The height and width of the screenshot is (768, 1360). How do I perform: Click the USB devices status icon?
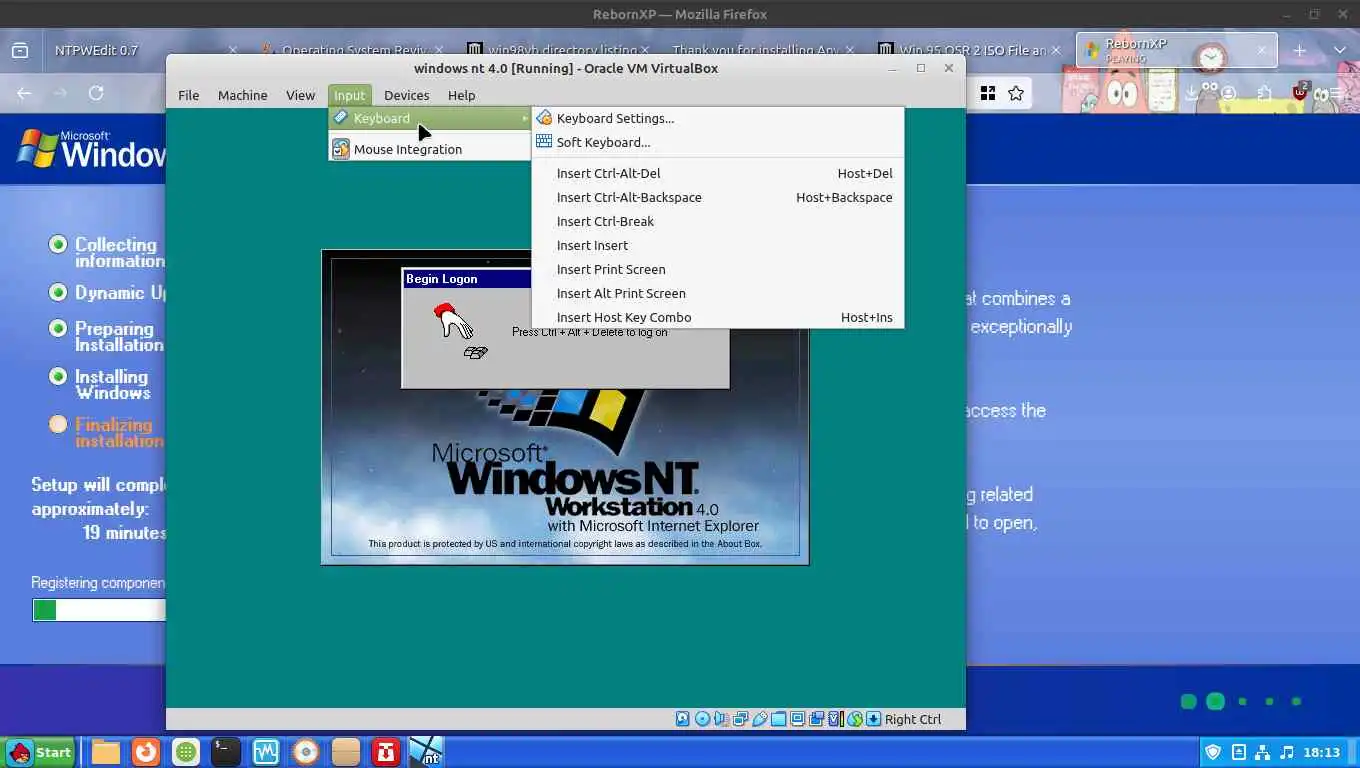(x=759, y=718)
